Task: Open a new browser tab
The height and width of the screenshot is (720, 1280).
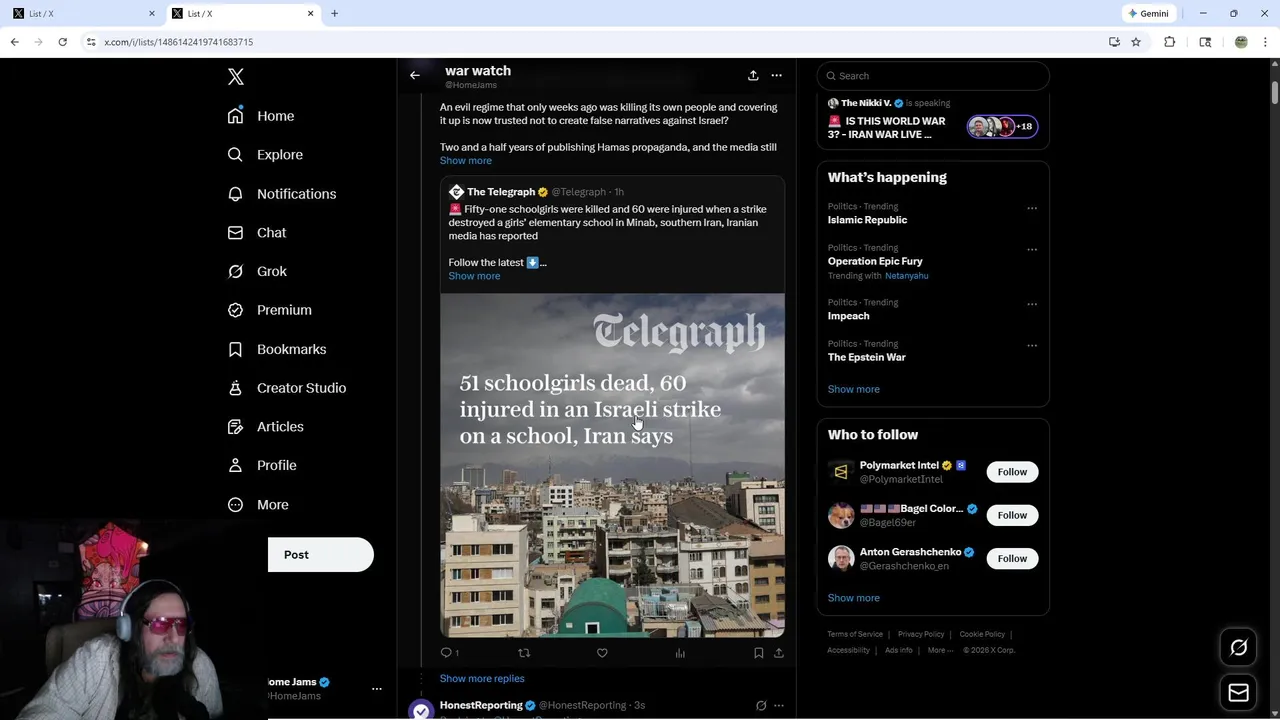Action: [334, 14]
